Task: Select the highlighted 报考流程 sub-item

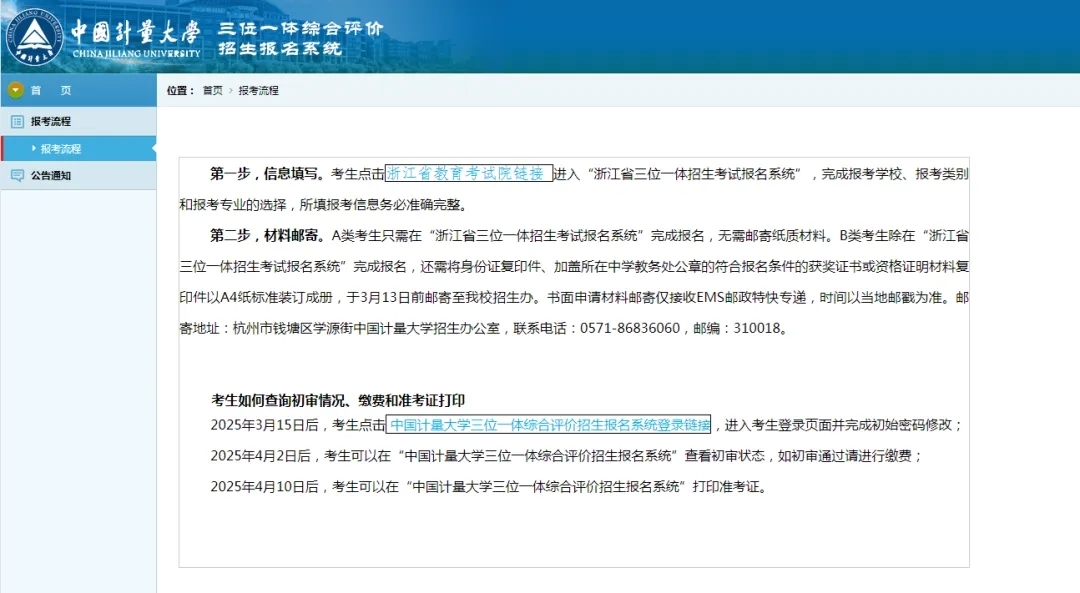Action: [x=61, y=148]
